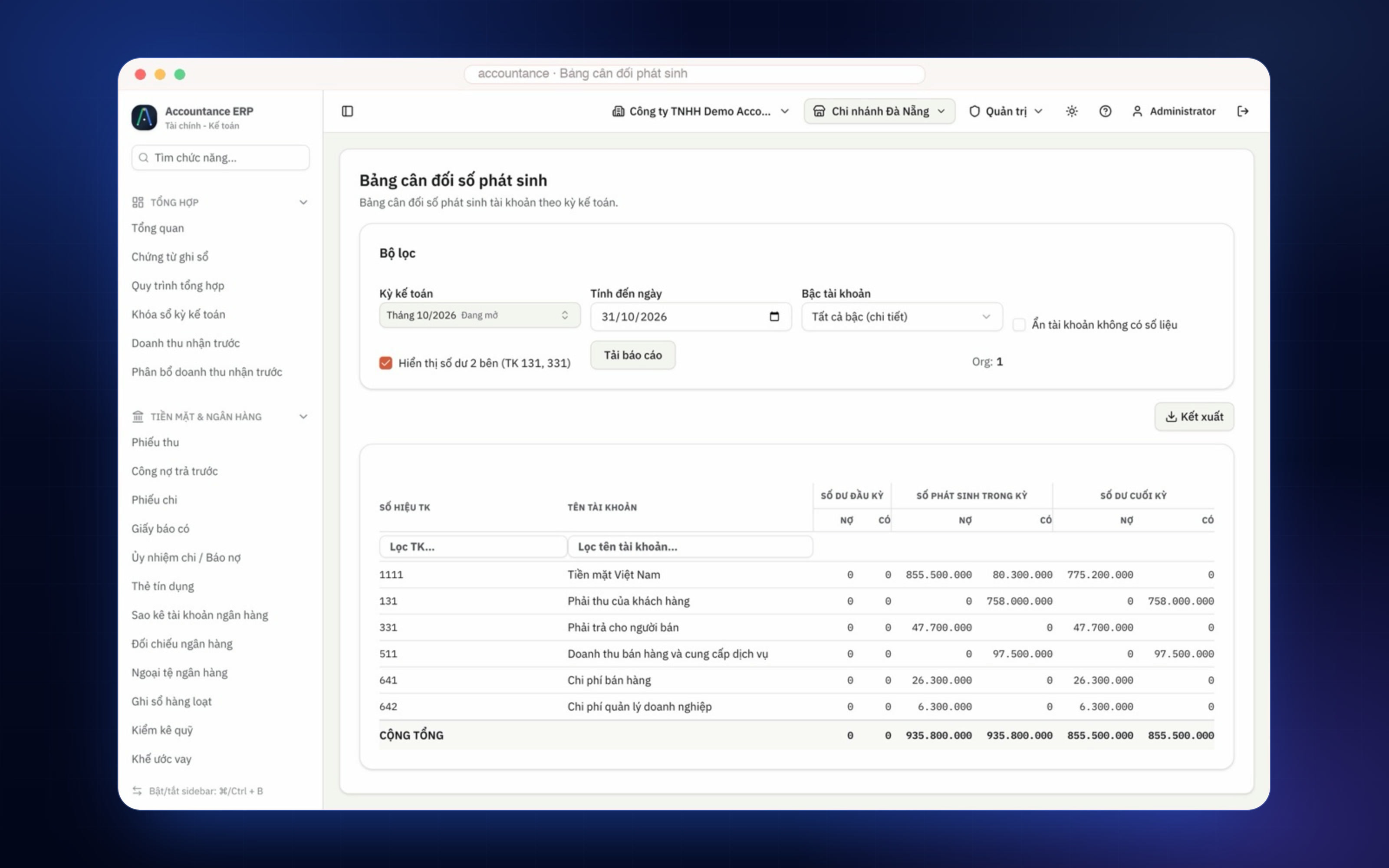
Task: Click the search magnifier icon
Action: 144,157
